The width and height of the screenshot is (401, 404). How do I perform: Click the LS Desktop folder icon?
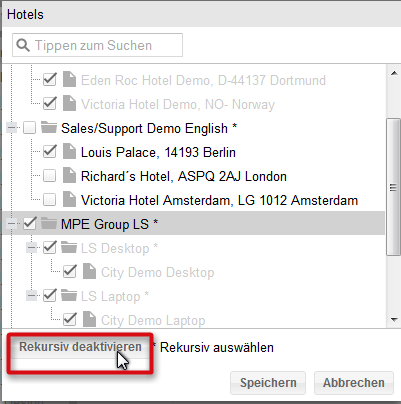pyautogui.click(x=69, y=248)
